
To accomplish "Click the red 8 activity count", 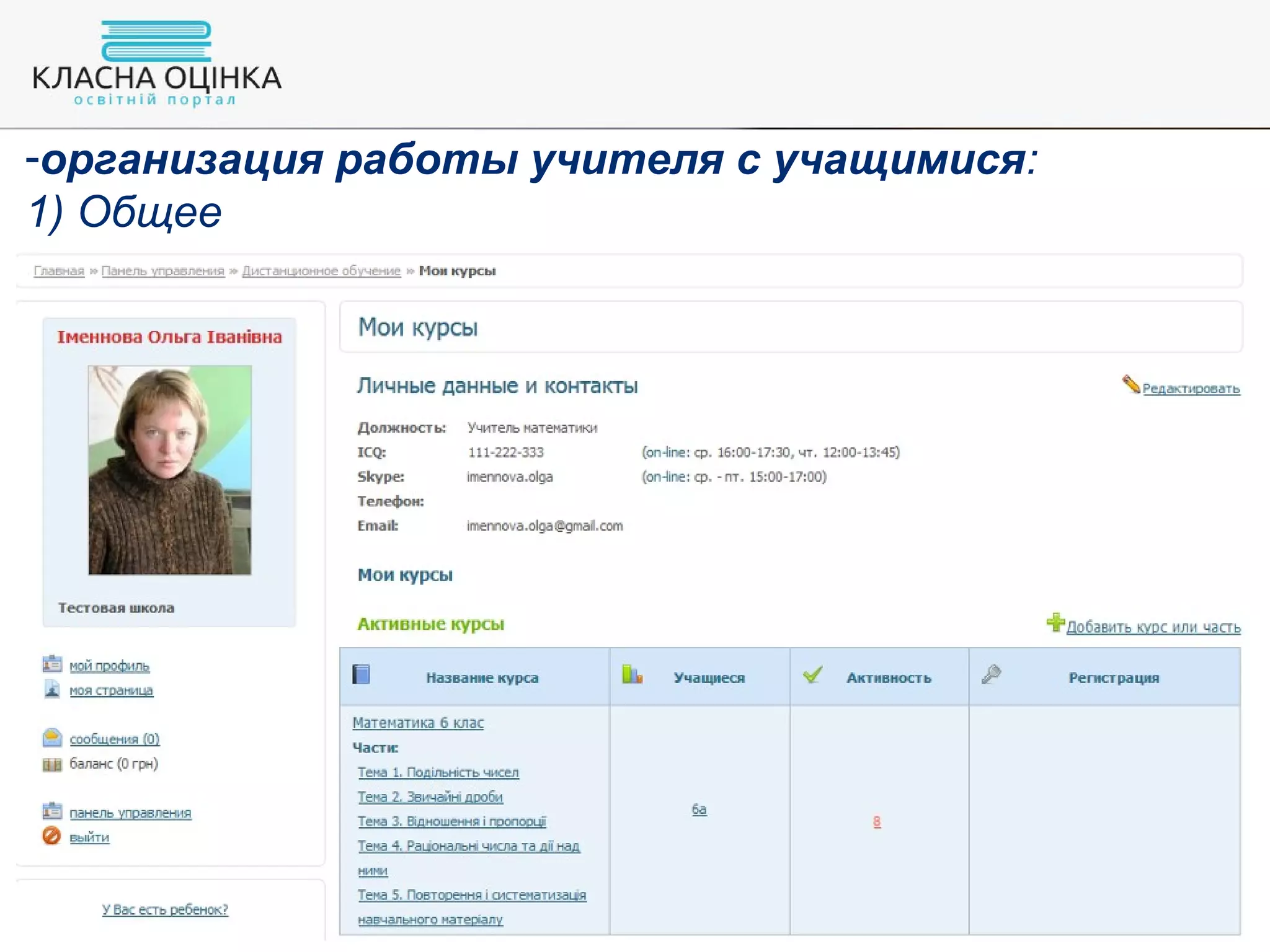I will pyautogui.click(x=877, y=822).
